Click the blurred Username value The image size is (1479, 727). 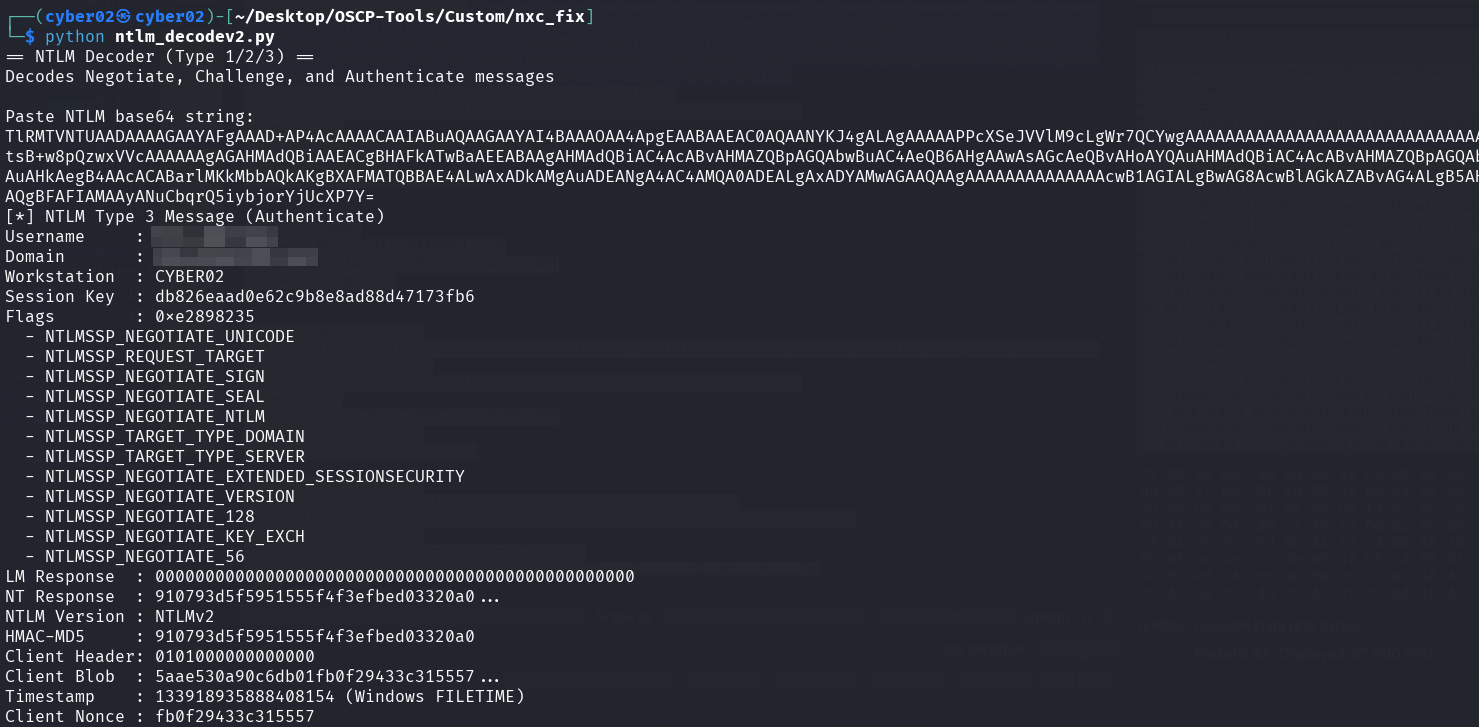tap(215, 237)
